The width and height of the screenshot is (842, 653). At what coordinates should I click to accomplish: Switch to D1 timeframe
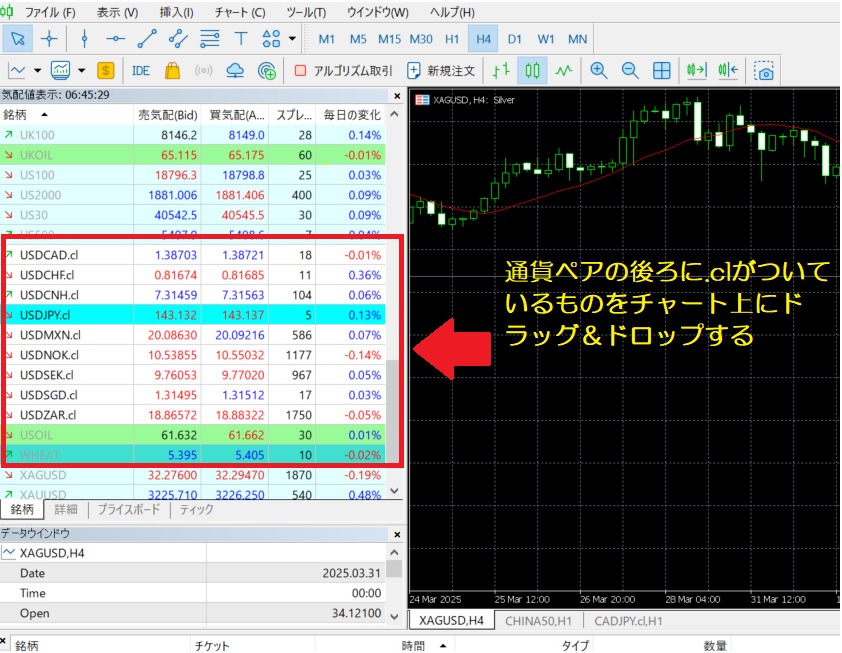514,39
